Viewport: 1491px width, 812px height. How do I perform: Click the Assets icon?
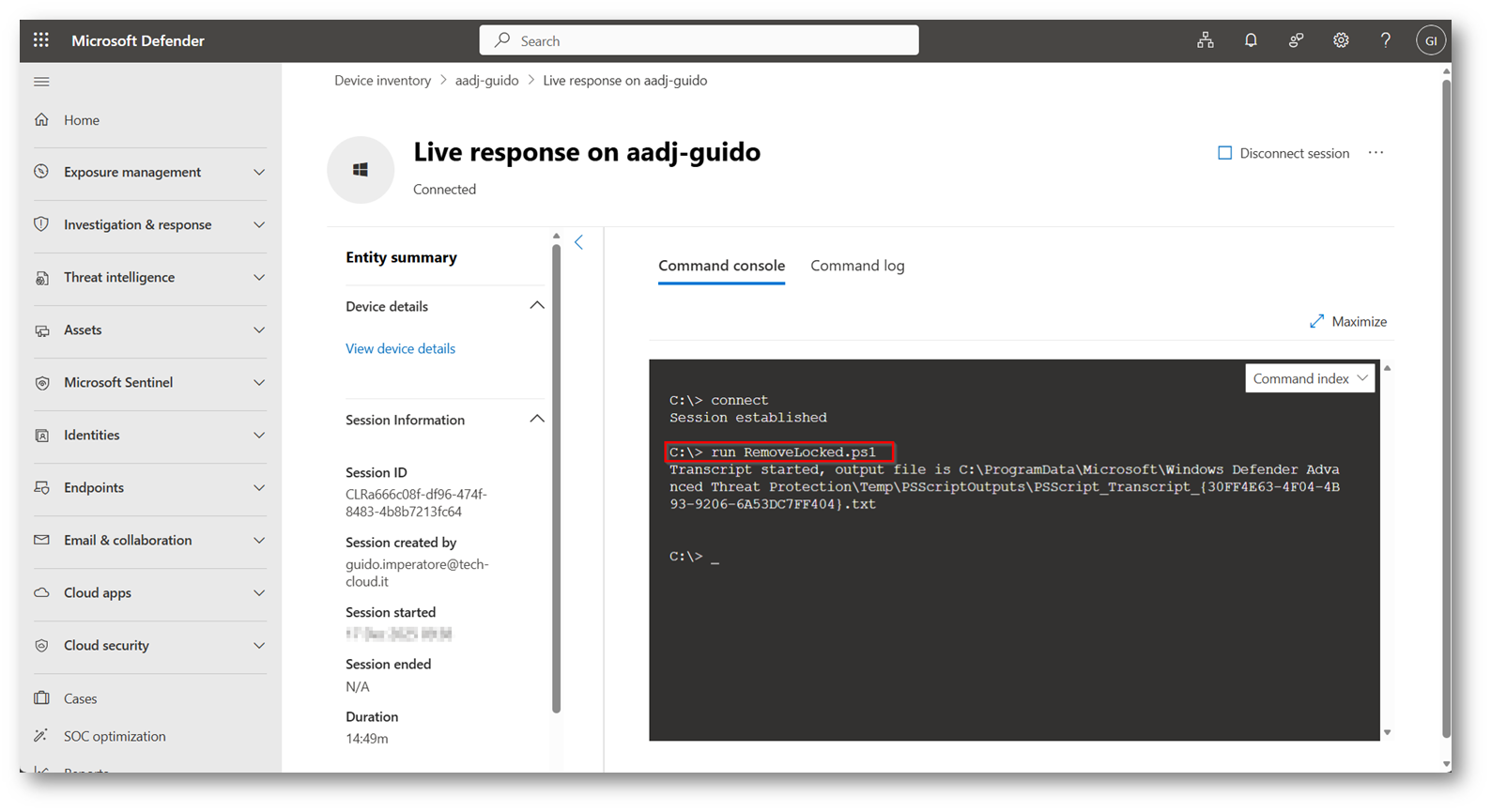coord(41,330)
